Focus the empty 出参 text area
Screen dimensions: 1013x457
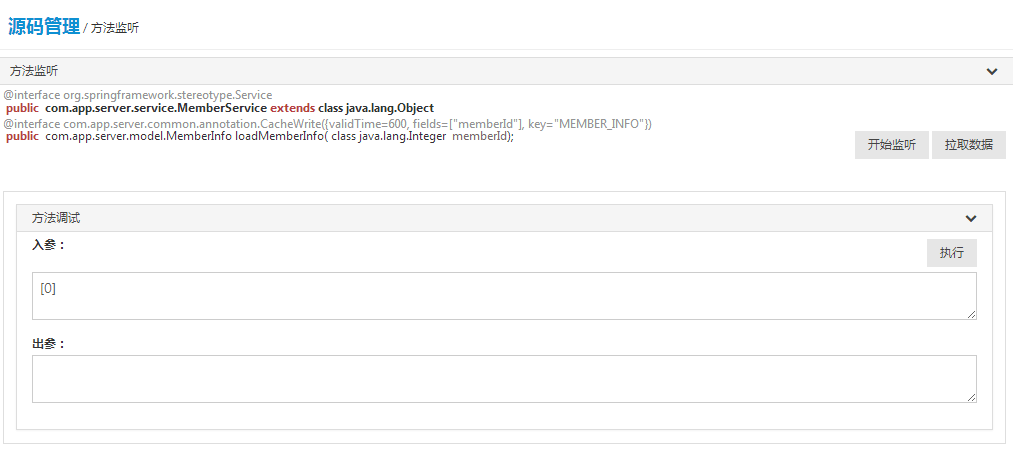[x=504, y=379]
